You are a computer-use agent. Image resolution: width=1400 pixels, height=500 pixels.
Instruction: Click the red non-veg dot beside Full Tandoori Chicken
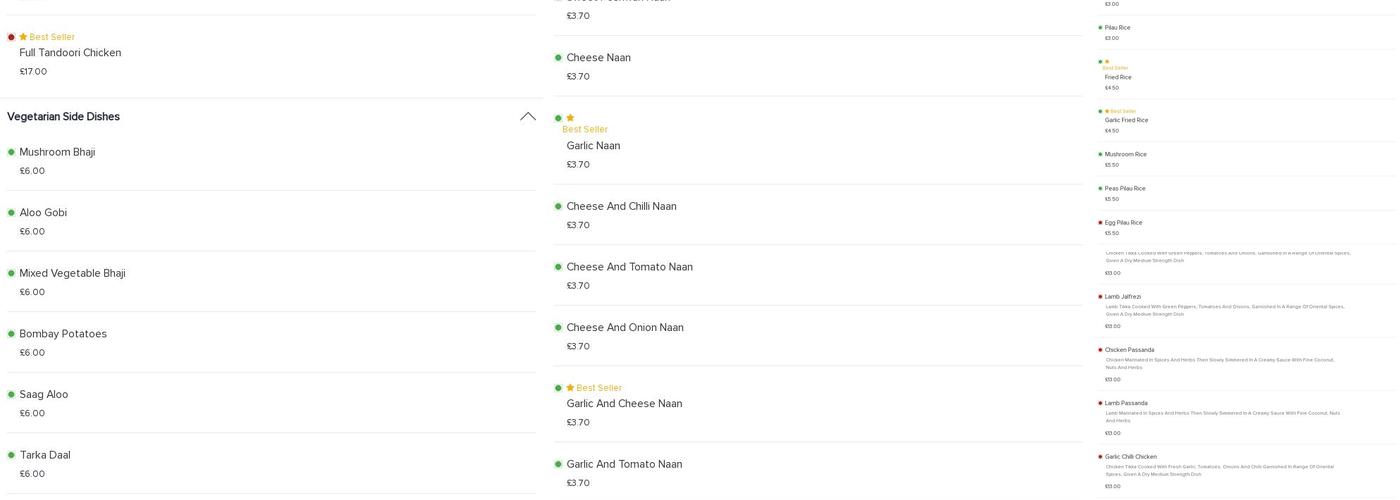click(11, 38)
